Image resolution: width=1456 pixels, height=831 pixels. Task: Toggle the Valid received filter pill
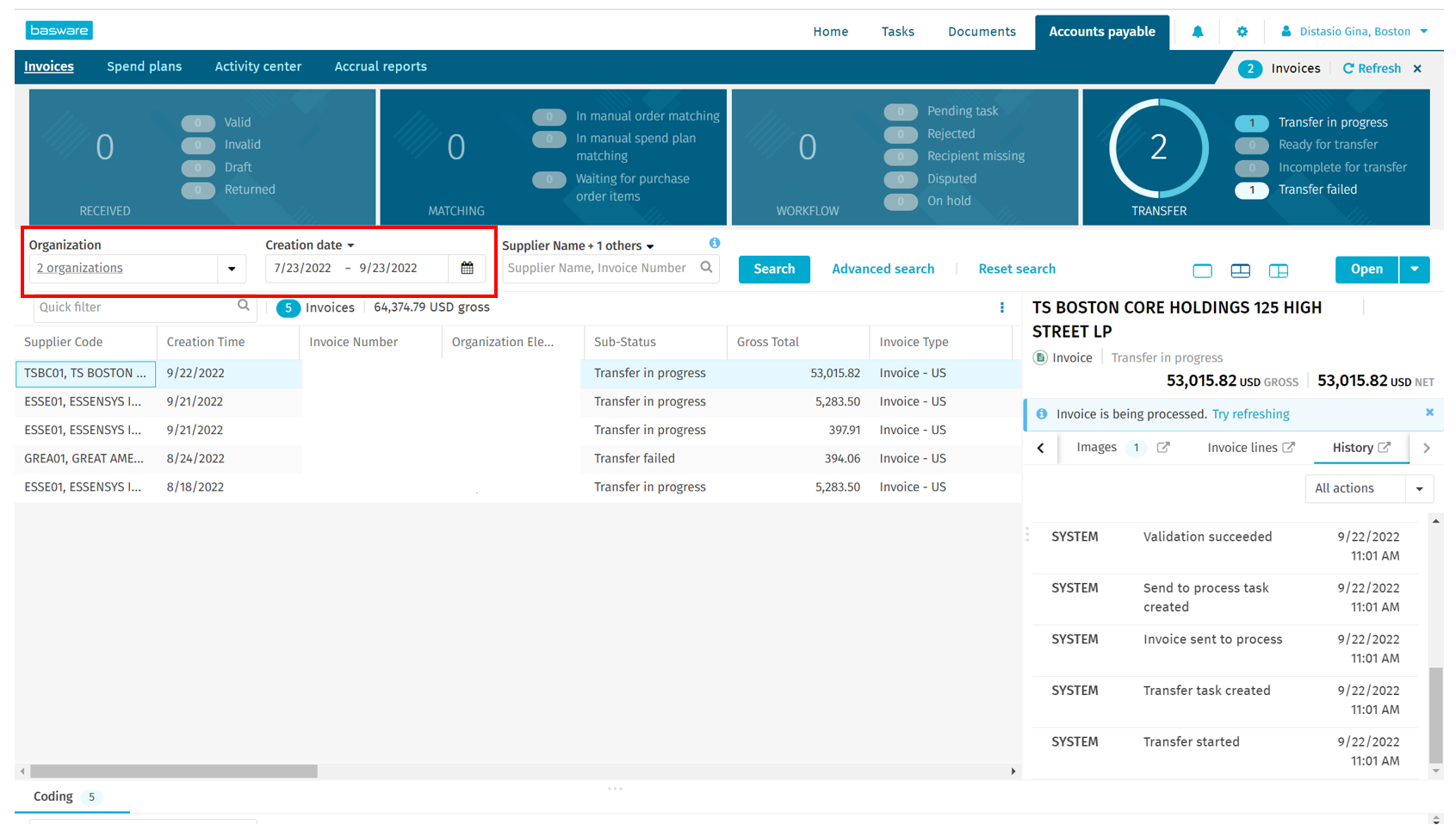tap(198, 123)
